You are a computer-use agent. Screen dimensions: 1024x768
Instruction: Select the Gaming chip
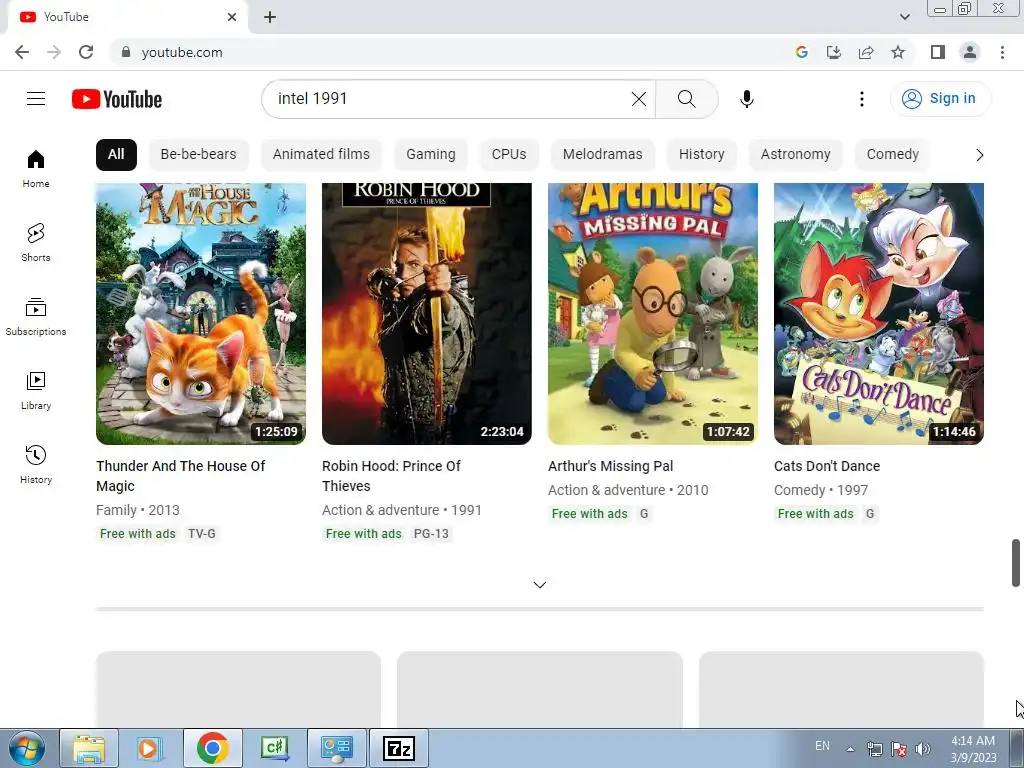(431, 155)
